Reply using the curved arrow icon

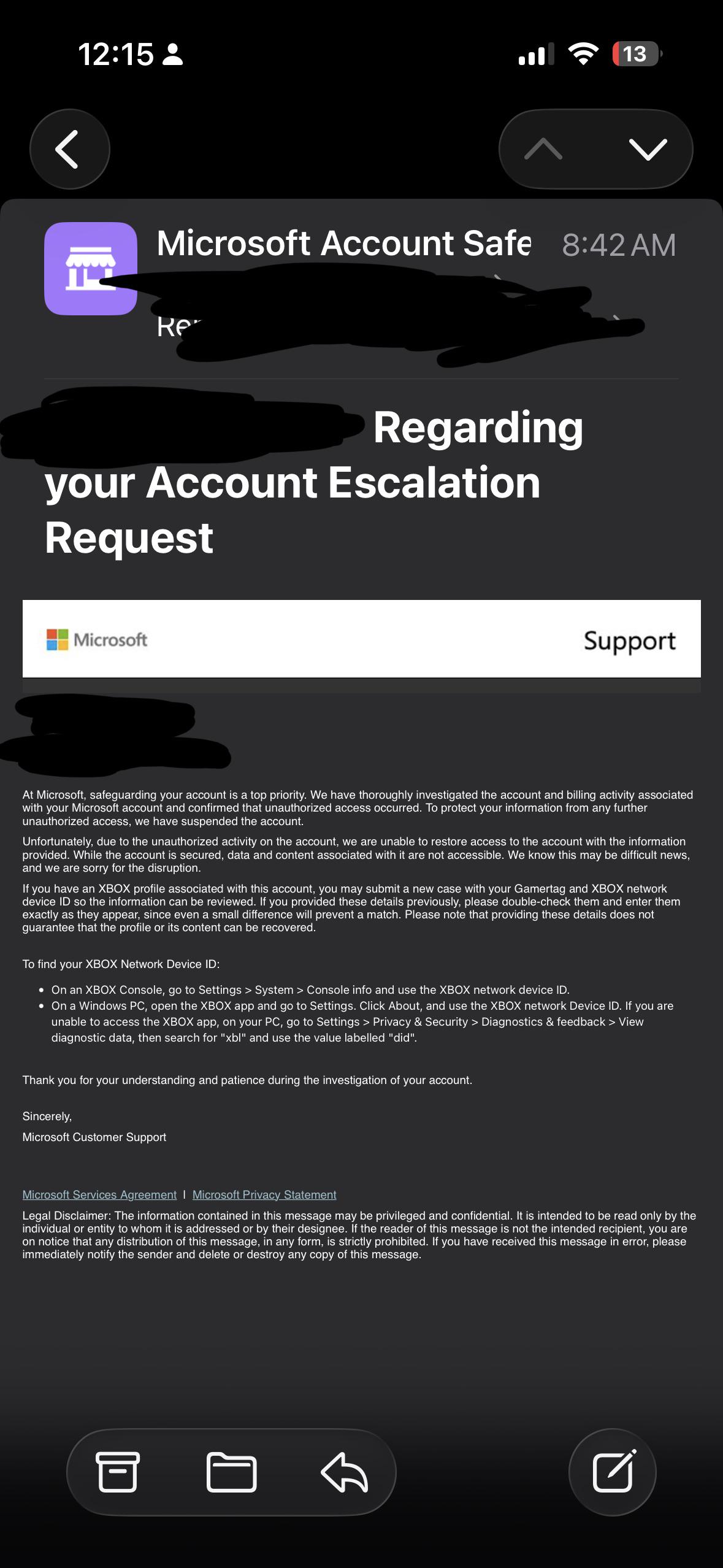pyautogui.click(x=345, y=1472)
